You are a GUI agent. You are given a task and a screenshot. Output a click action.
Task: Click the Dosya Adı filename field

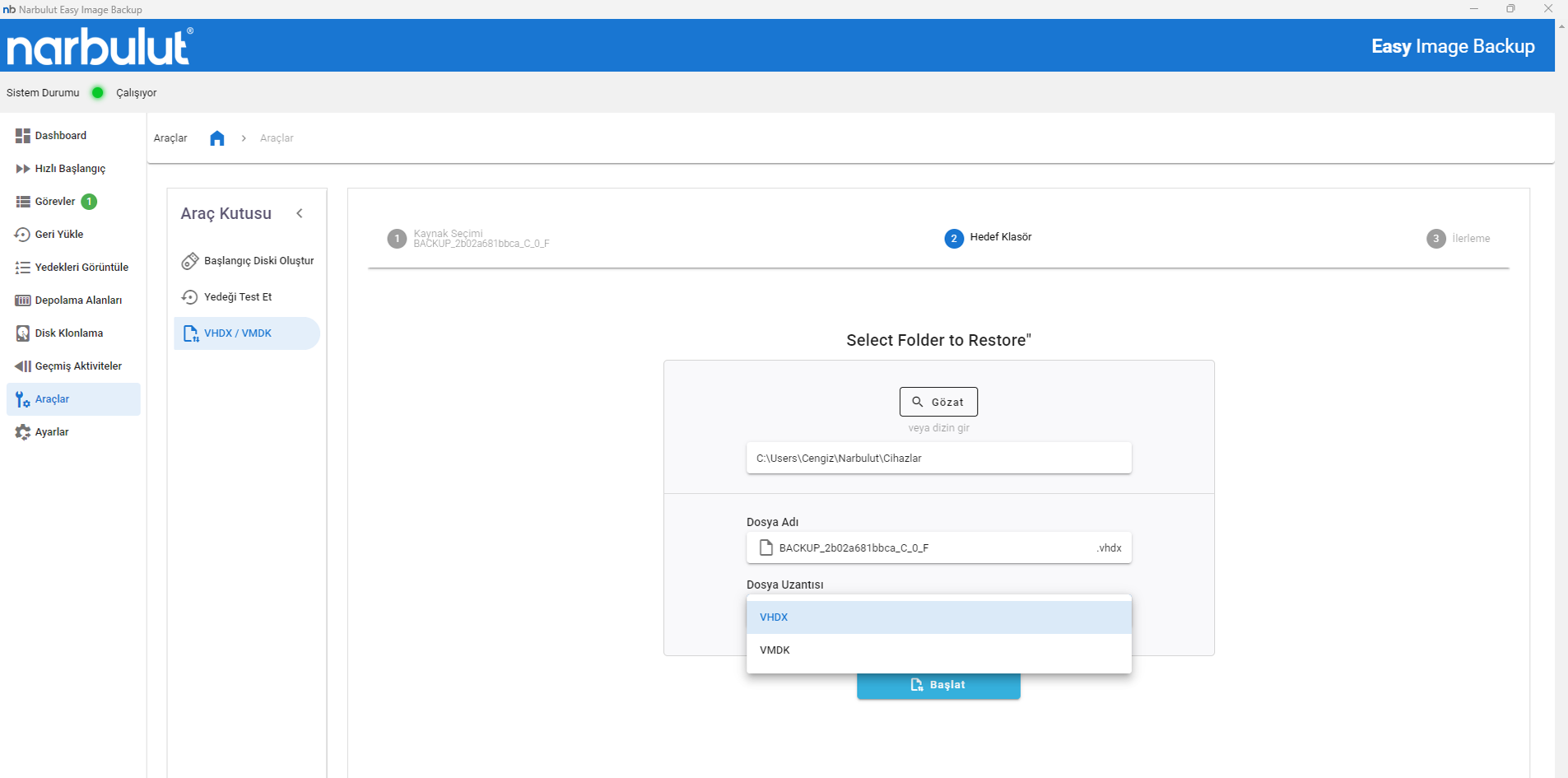pyautogui.click(x=930, y=548)
